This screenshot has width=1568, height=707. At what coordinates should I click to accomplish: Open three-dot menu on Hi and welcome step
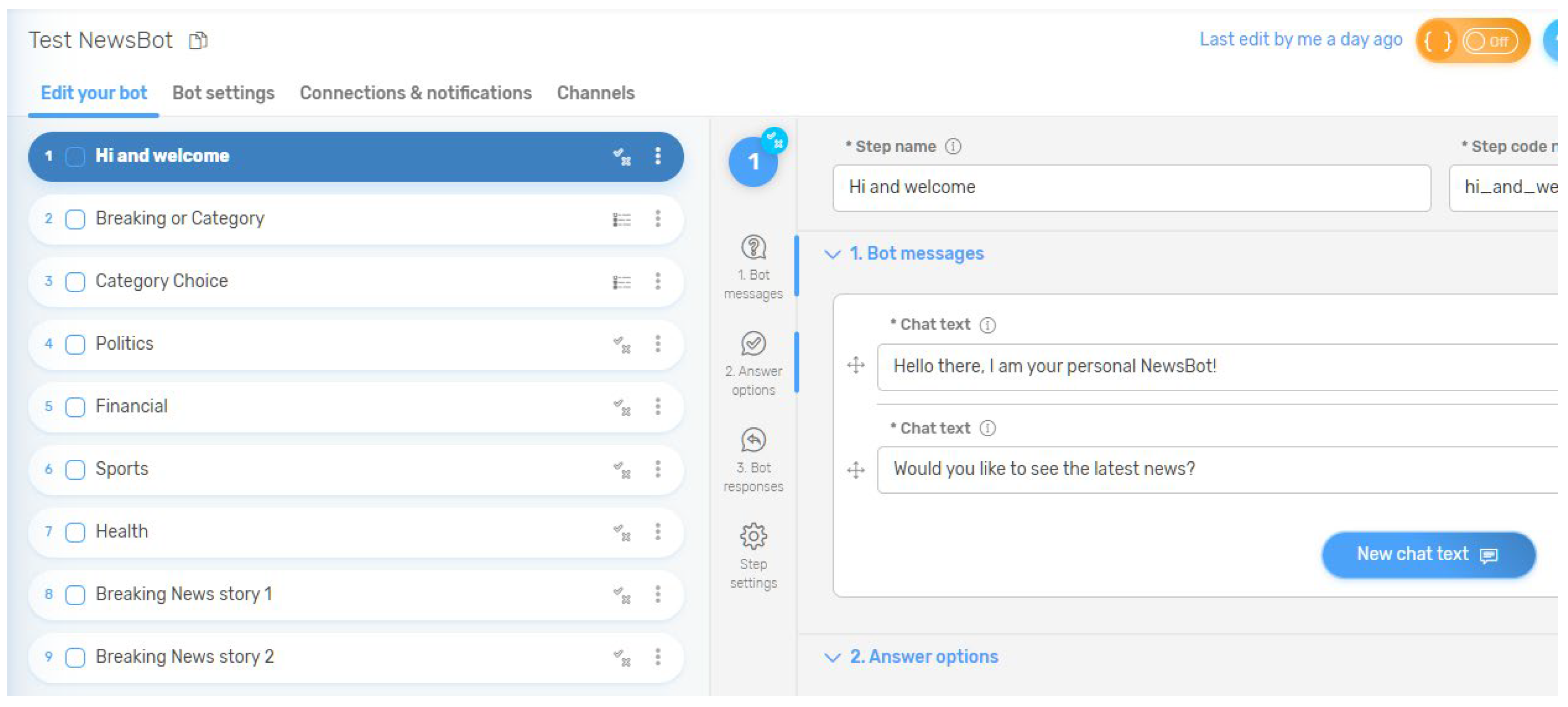point(657,156)
